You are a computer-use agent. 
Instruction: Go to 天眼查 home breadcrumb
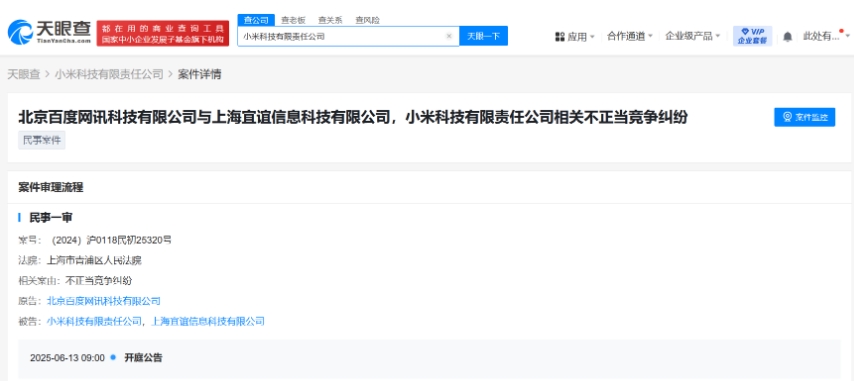pyautogui.click(x=23, y=75)
